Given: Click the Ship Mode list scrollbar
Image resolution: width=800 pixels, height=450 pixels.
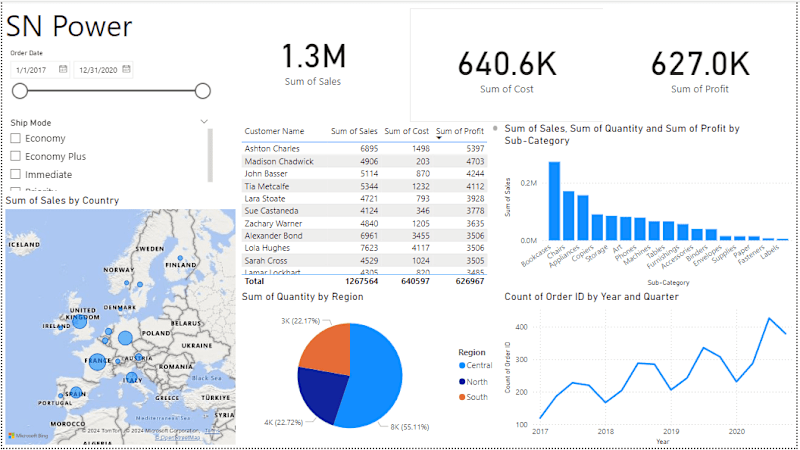Looking at the screenshot, I should coord(210,155).
